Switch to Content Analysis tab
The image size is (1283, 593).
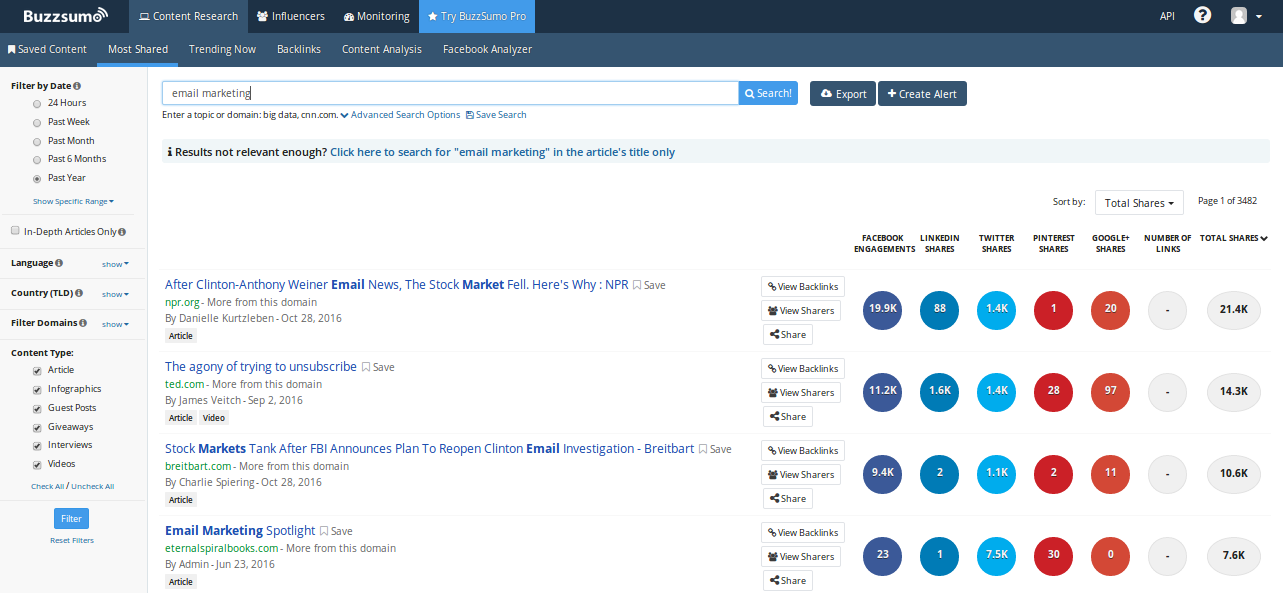click(382, 49)
